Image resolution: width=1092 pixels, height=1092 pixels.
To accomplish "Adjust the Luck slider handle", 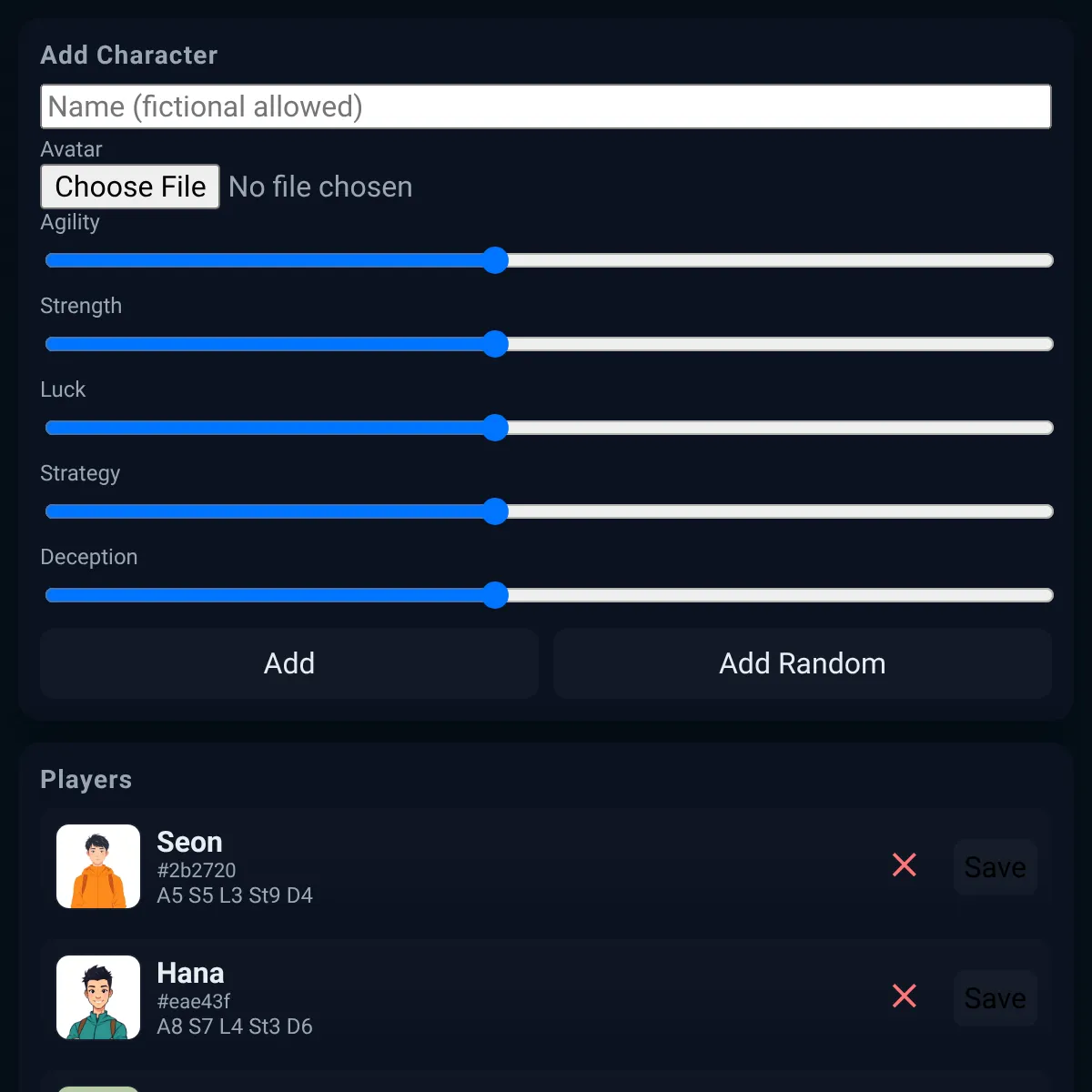I will pyautogui.click(x=495, y=428).
